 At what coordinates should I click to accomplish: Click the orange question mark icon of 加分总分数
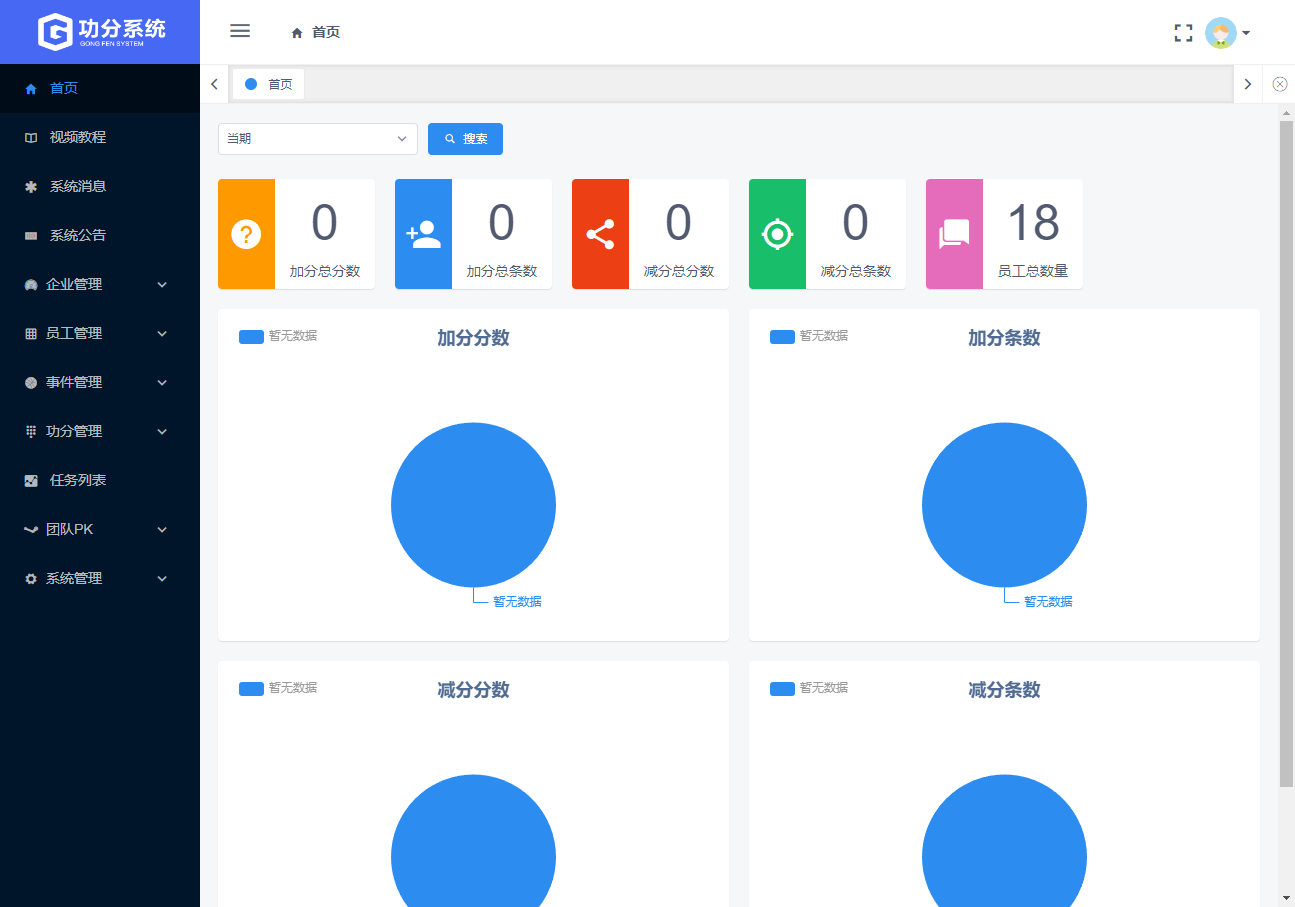click(x=246, y=234)
